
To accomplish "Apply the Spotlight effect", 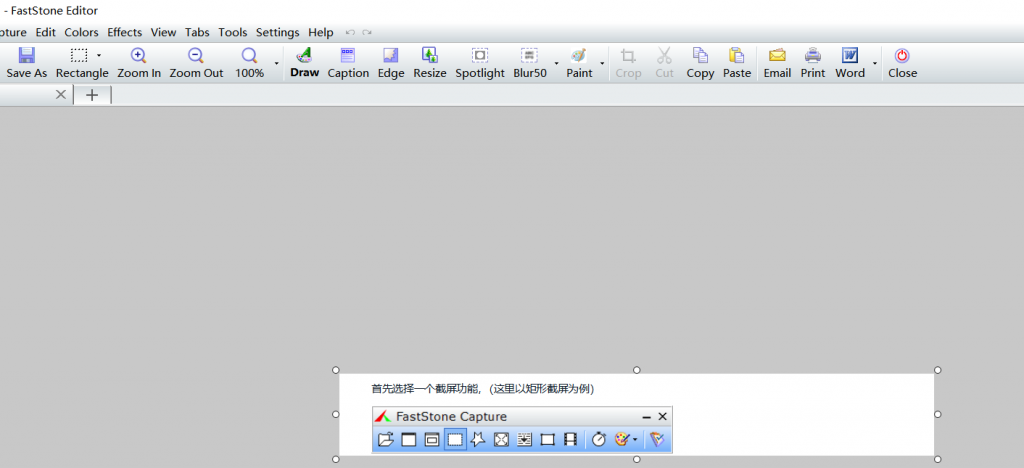I will coord(480,63).
